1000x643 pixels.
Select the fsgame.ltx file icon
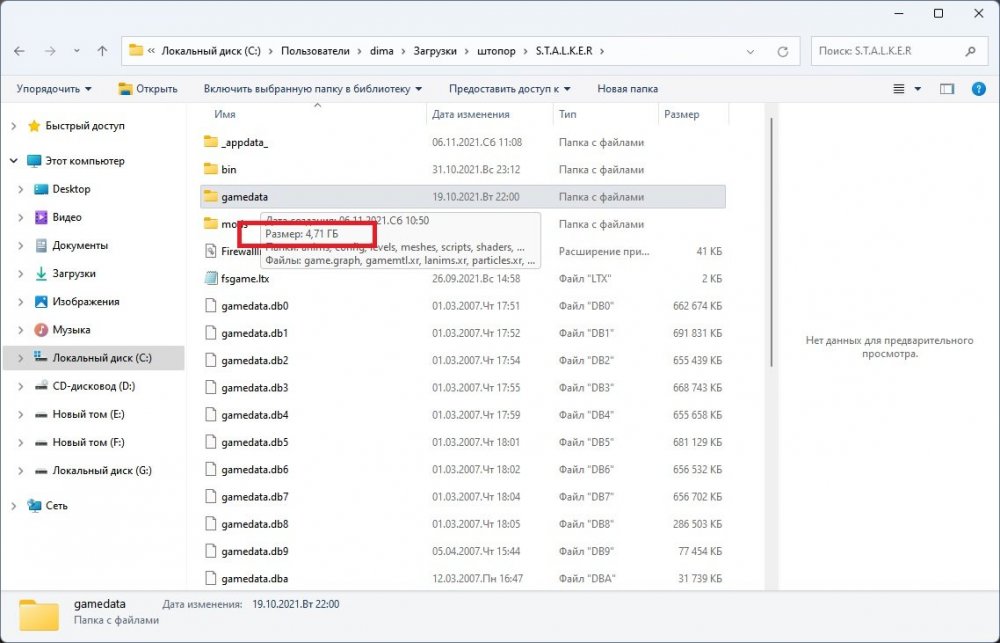210,279
